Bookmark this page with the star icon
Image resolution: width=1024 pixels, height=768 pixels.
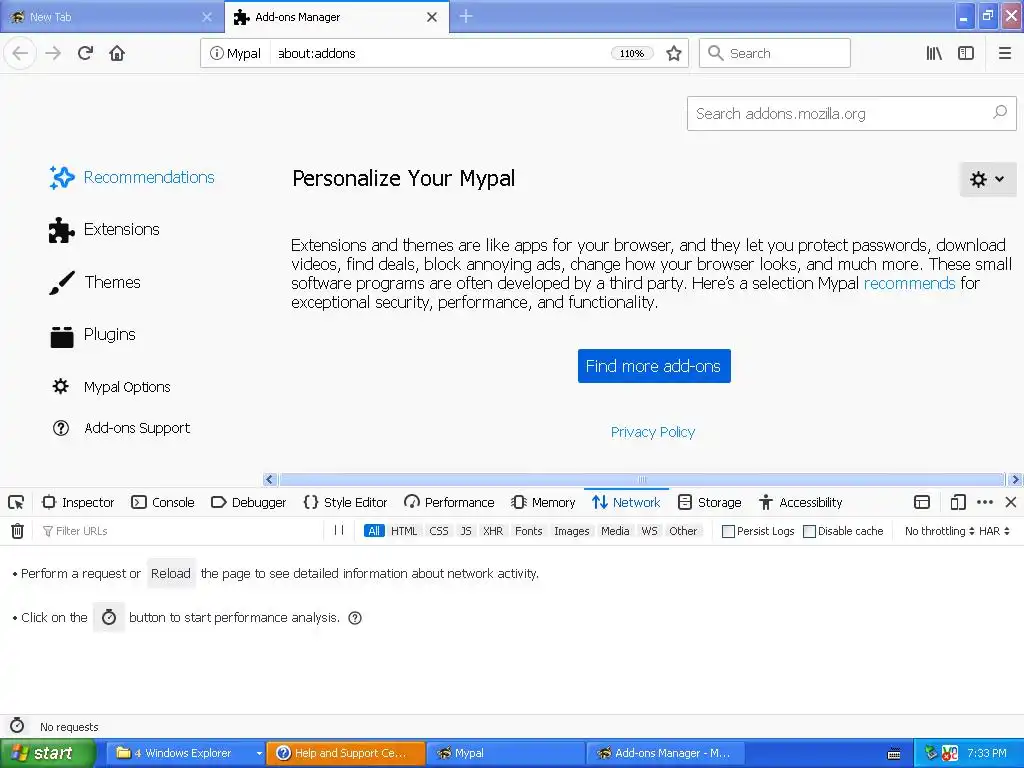click(673, 53)
